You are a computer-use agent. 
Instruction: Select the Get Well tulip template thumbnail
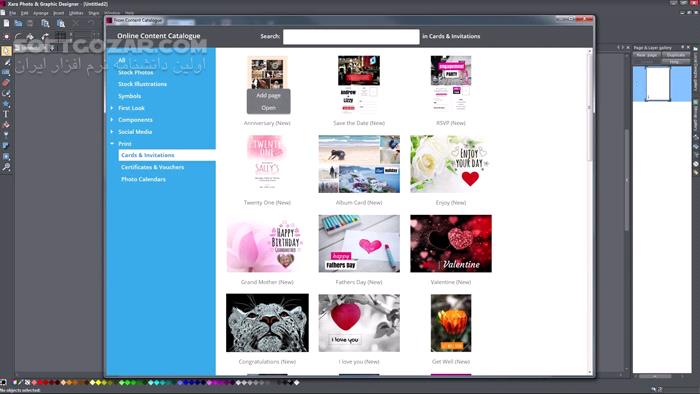click(x=451, y=323)
